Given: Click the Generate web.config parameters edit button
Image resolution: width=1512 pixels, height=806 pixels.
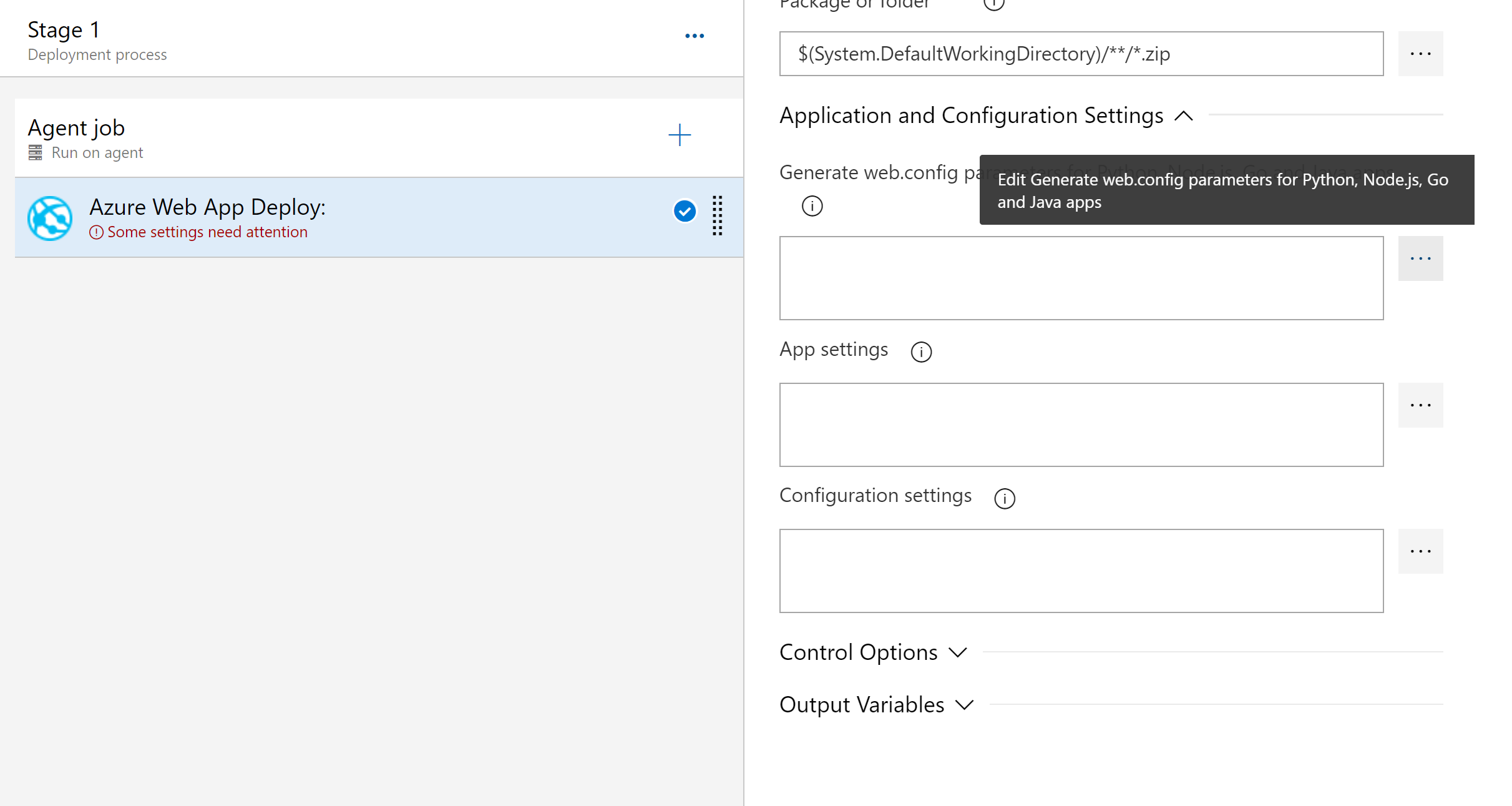Looking at the screenshot, I should (x=1420, y=258).
